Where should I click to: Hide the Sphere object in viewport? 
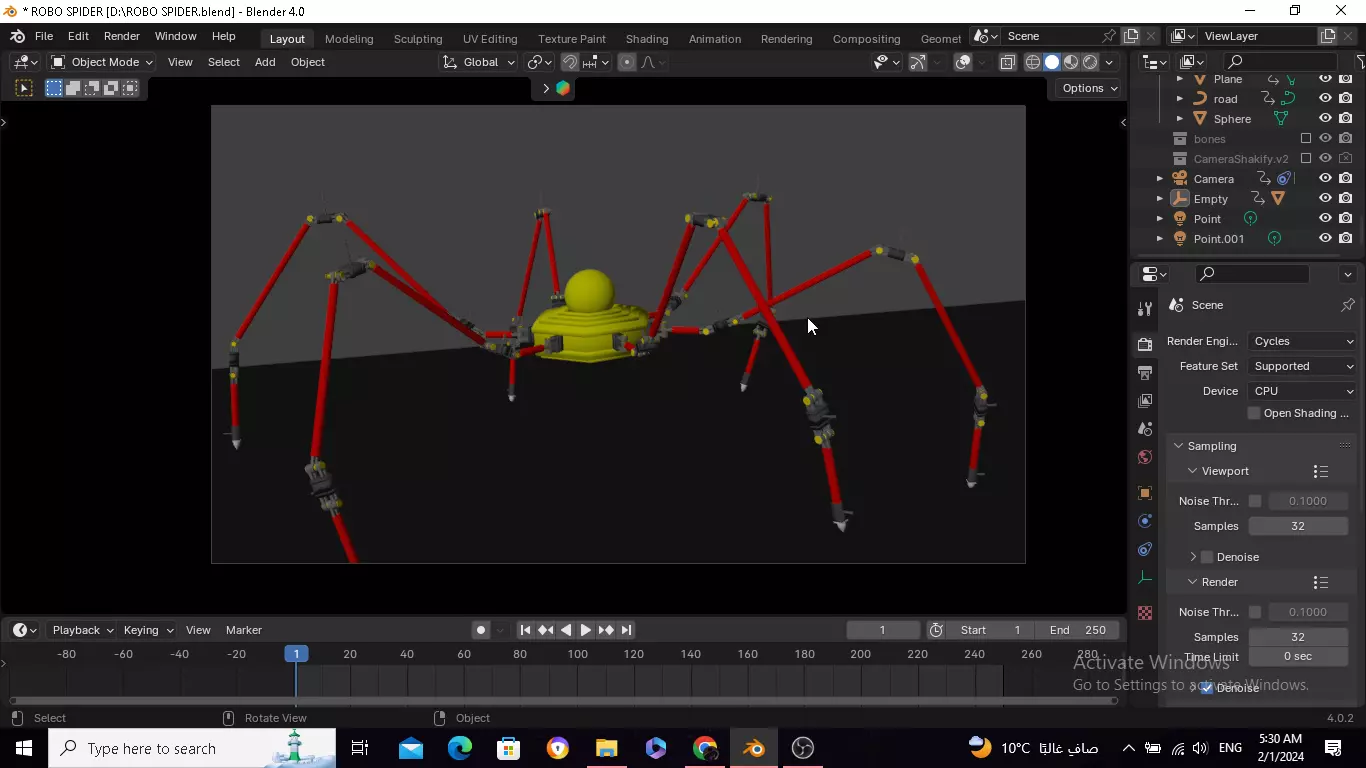(1325, 118)
